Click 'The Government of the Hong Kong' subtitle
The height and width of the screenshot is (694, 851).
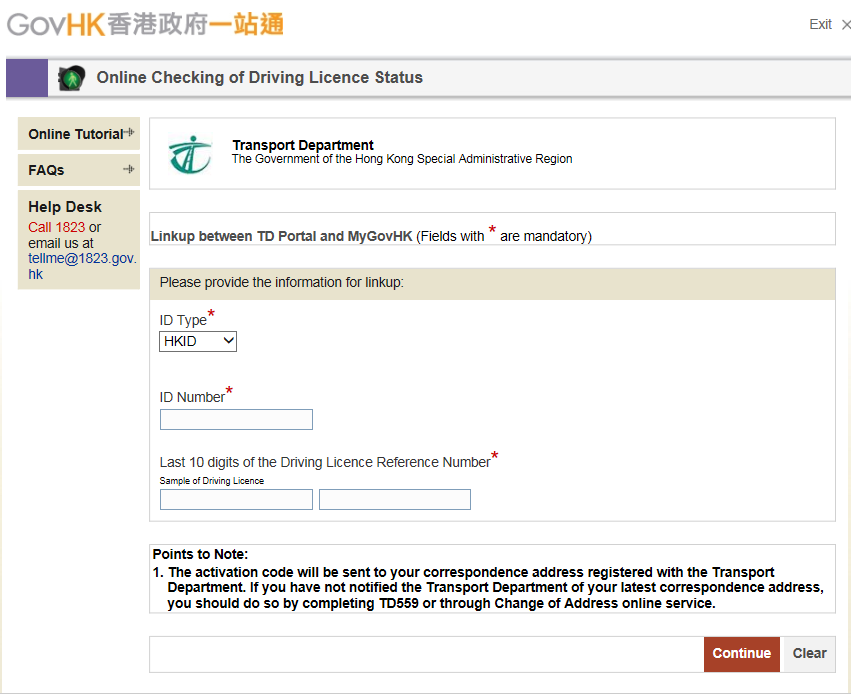click(402, 159)
